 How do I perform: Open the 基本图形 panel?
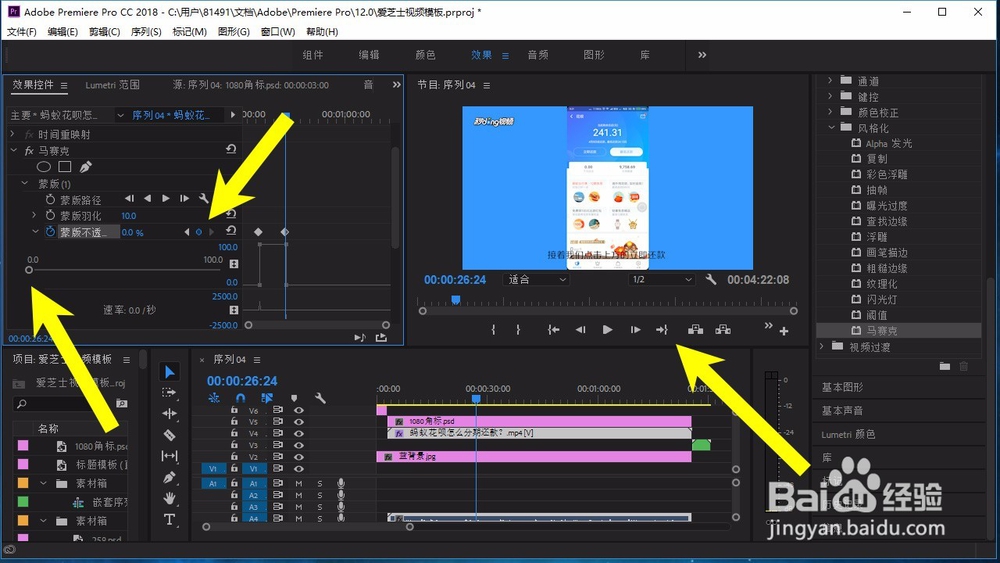tap(842, 387)
